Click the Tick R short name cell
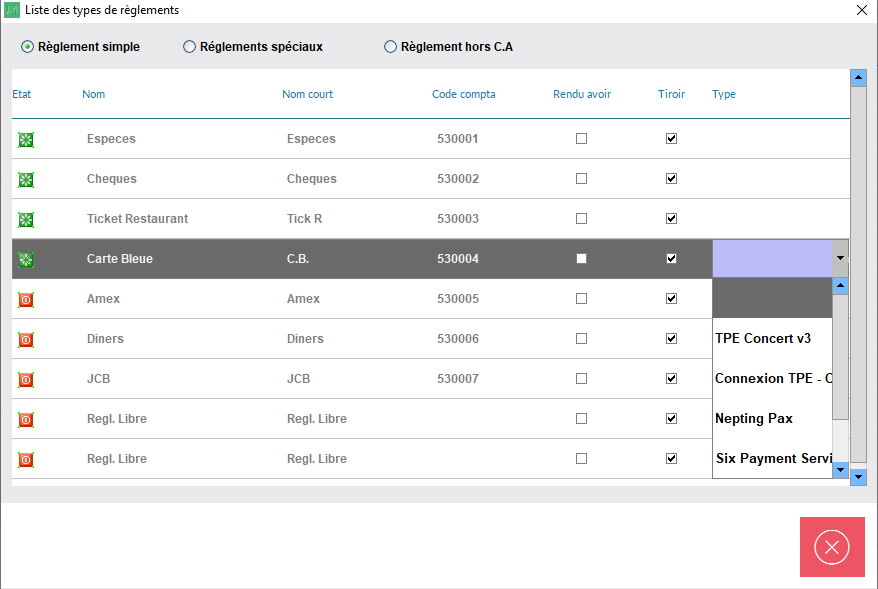This screenshot has height=589, width=878. 305,218
